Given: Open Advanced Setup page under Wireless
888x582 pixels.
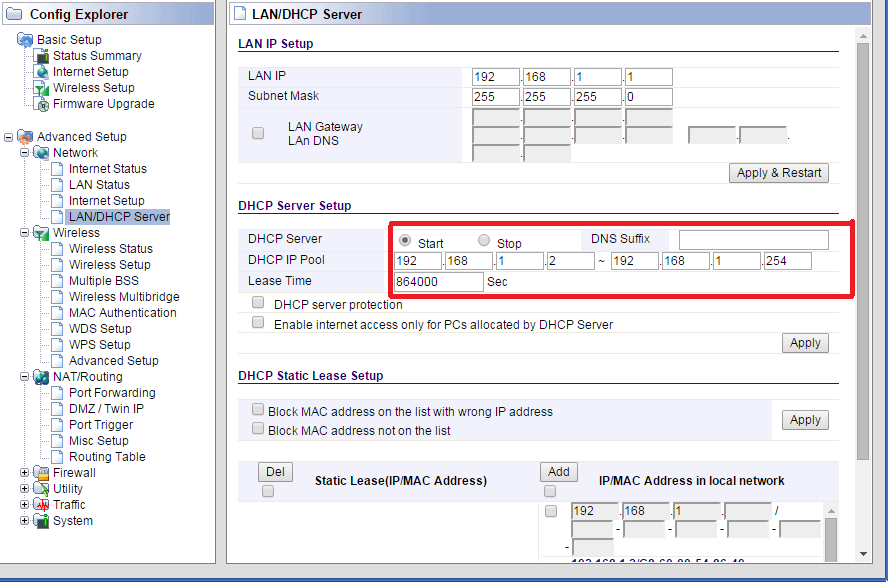Looking at the screenshot, I should (113, 361).
